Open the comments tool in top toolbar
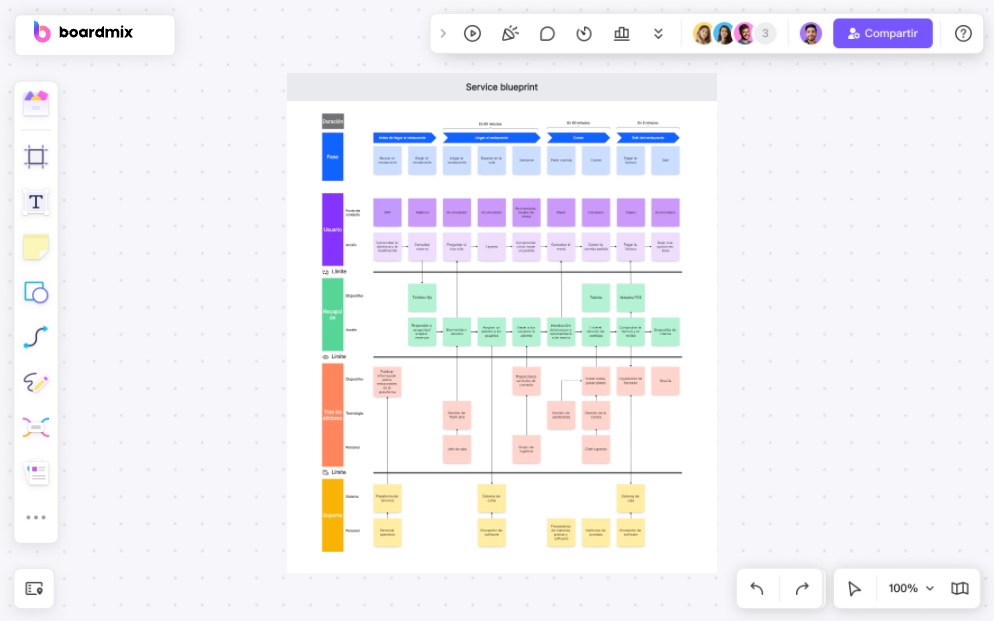Image resolution: width=994 pixels, height=621 pixels. [547, 34]
